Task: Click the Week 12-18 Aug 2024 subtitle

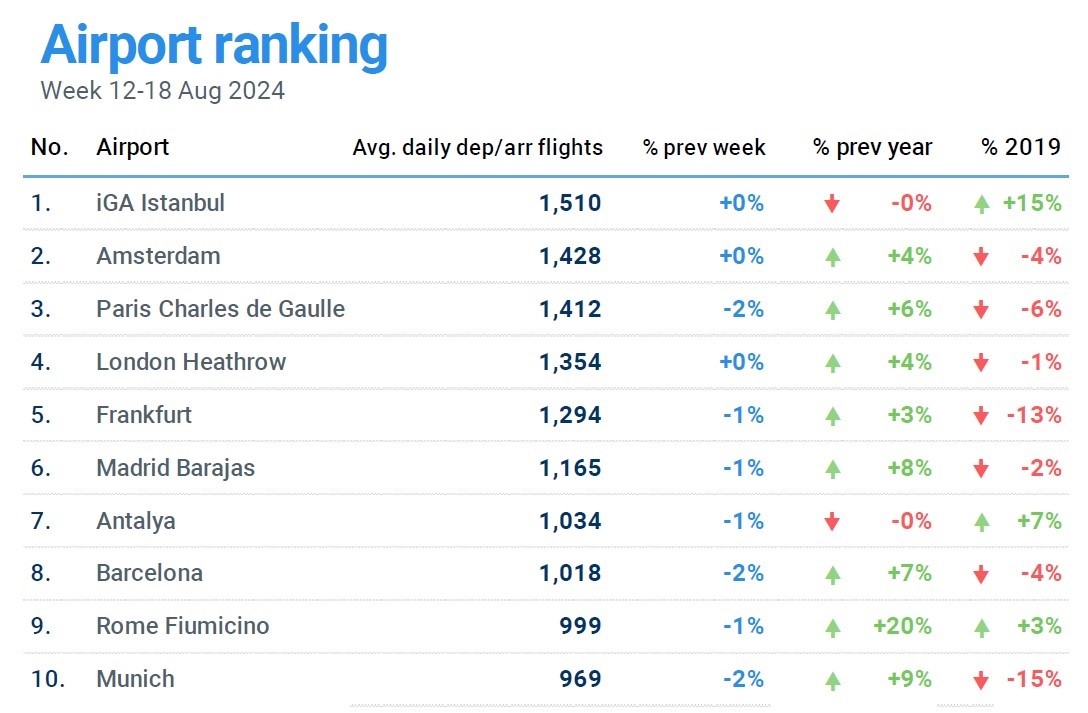Action: click(162, 91)
